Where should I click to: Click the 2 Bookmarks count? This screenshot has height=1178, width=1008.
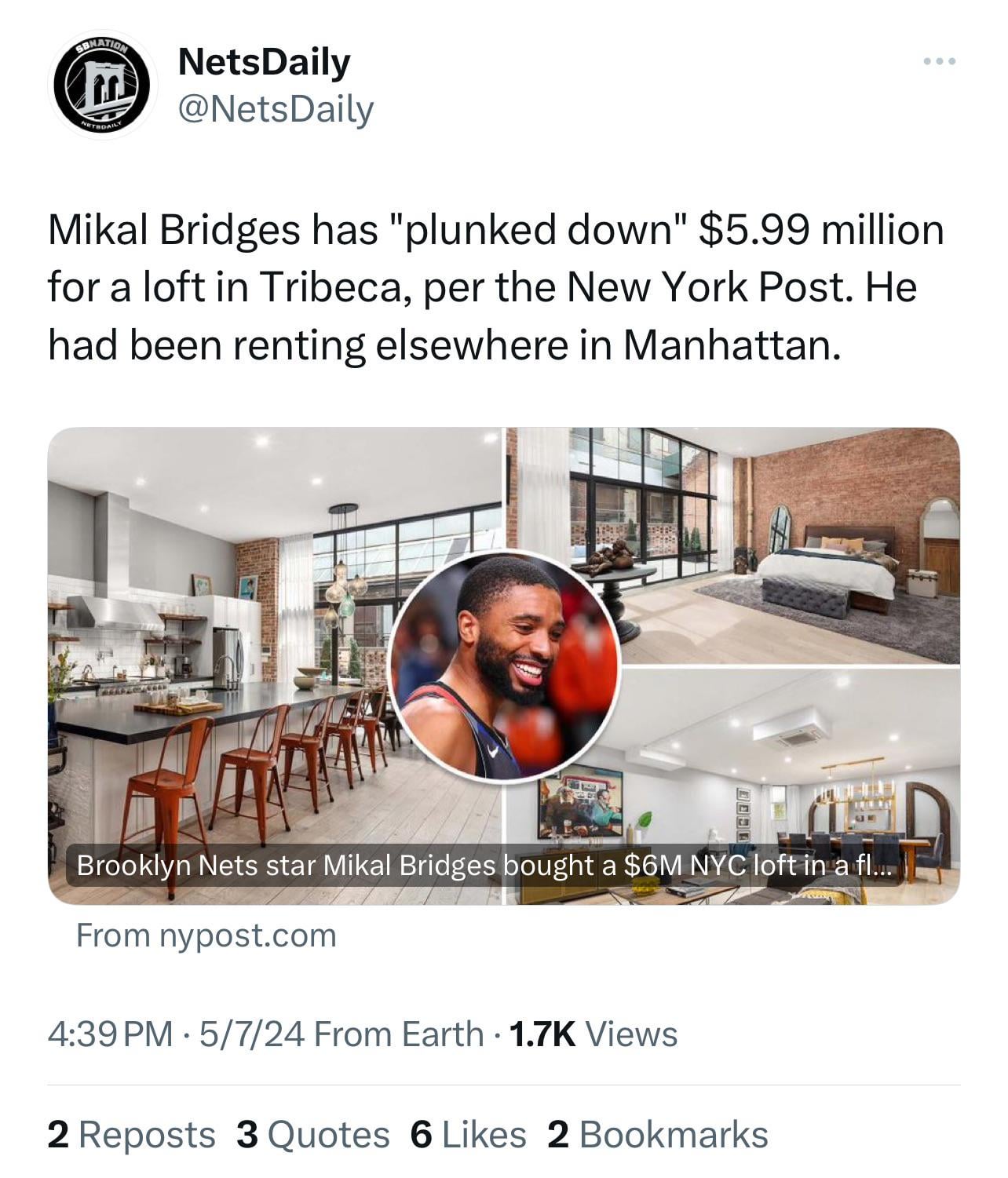[x=657, y=1135]
